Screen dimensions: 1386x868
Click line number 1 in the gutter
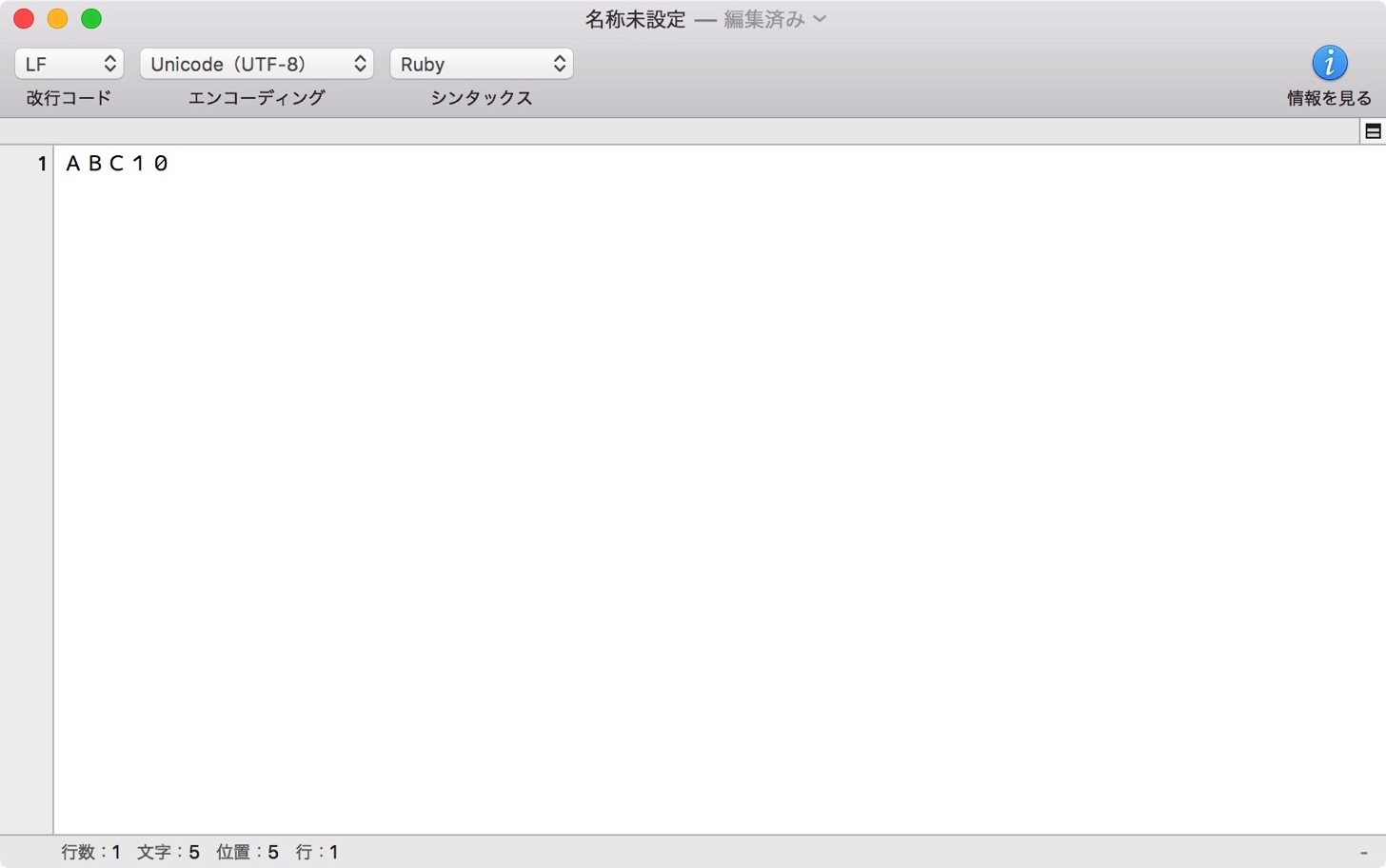click(42, 164)
